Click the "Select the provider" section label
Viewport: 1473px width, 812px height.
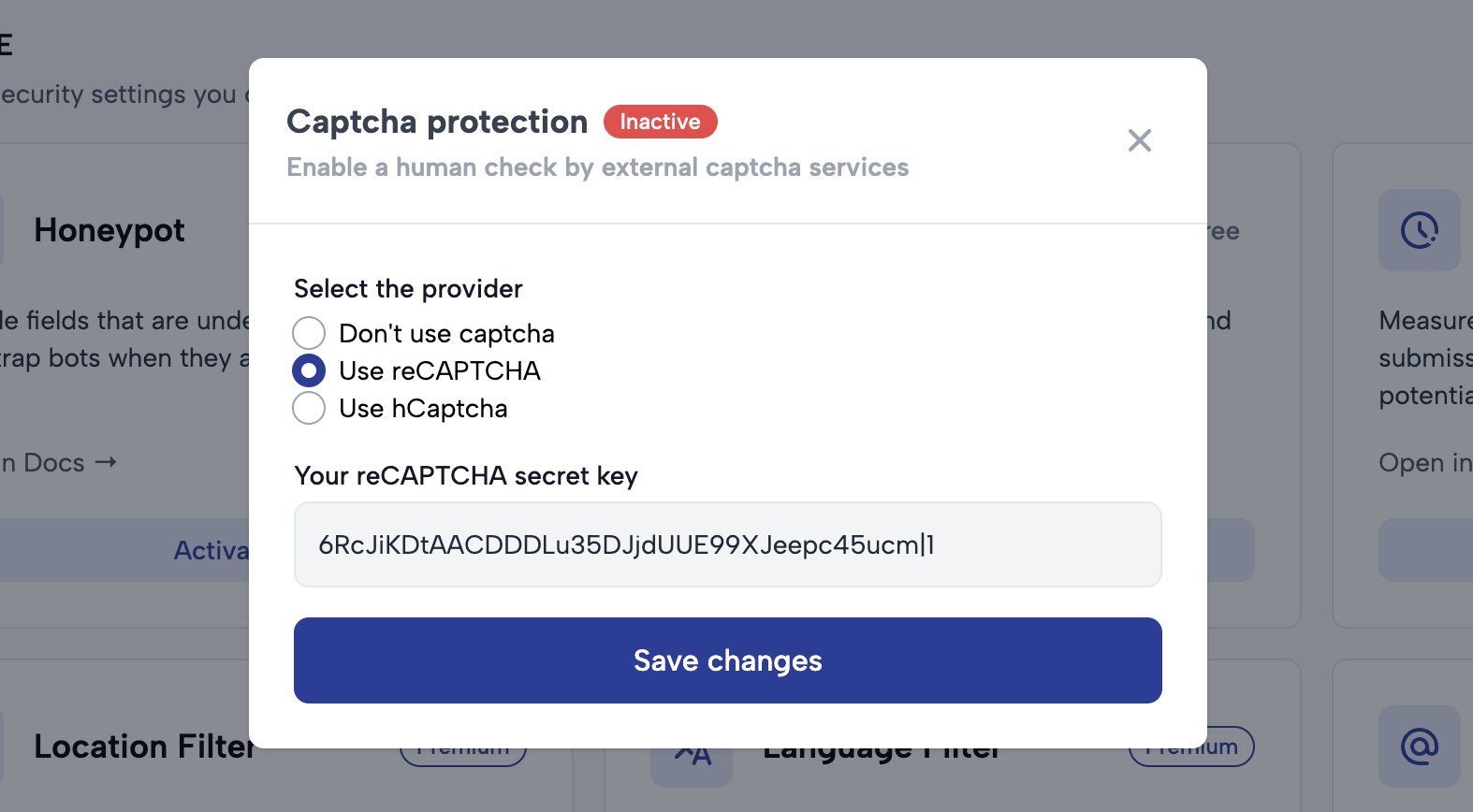[x=408, y=288]
